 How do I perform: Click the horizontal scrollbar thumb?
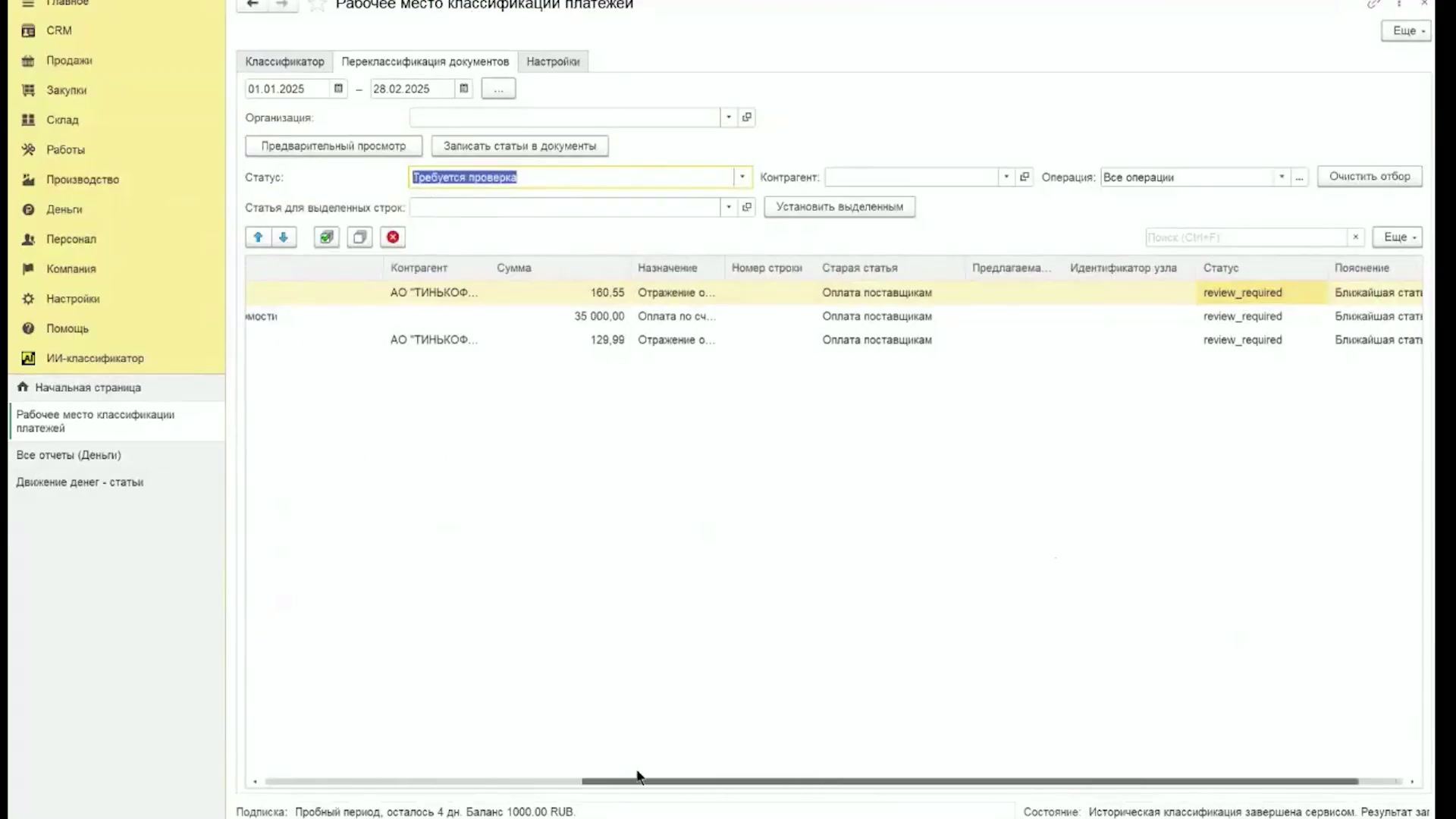pos(970,781)
